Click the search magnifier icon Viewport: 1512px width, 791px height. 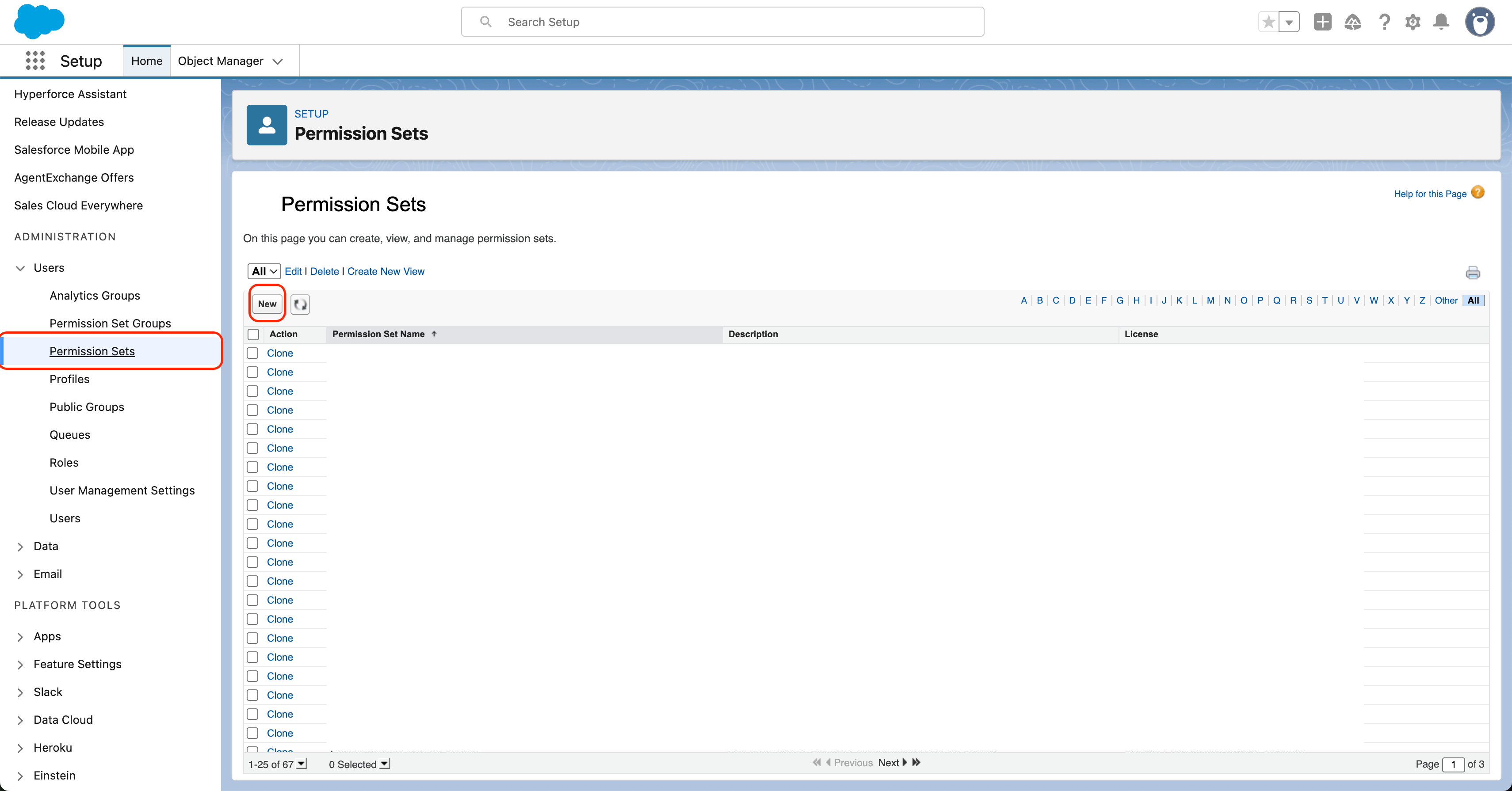pos(485,22)
